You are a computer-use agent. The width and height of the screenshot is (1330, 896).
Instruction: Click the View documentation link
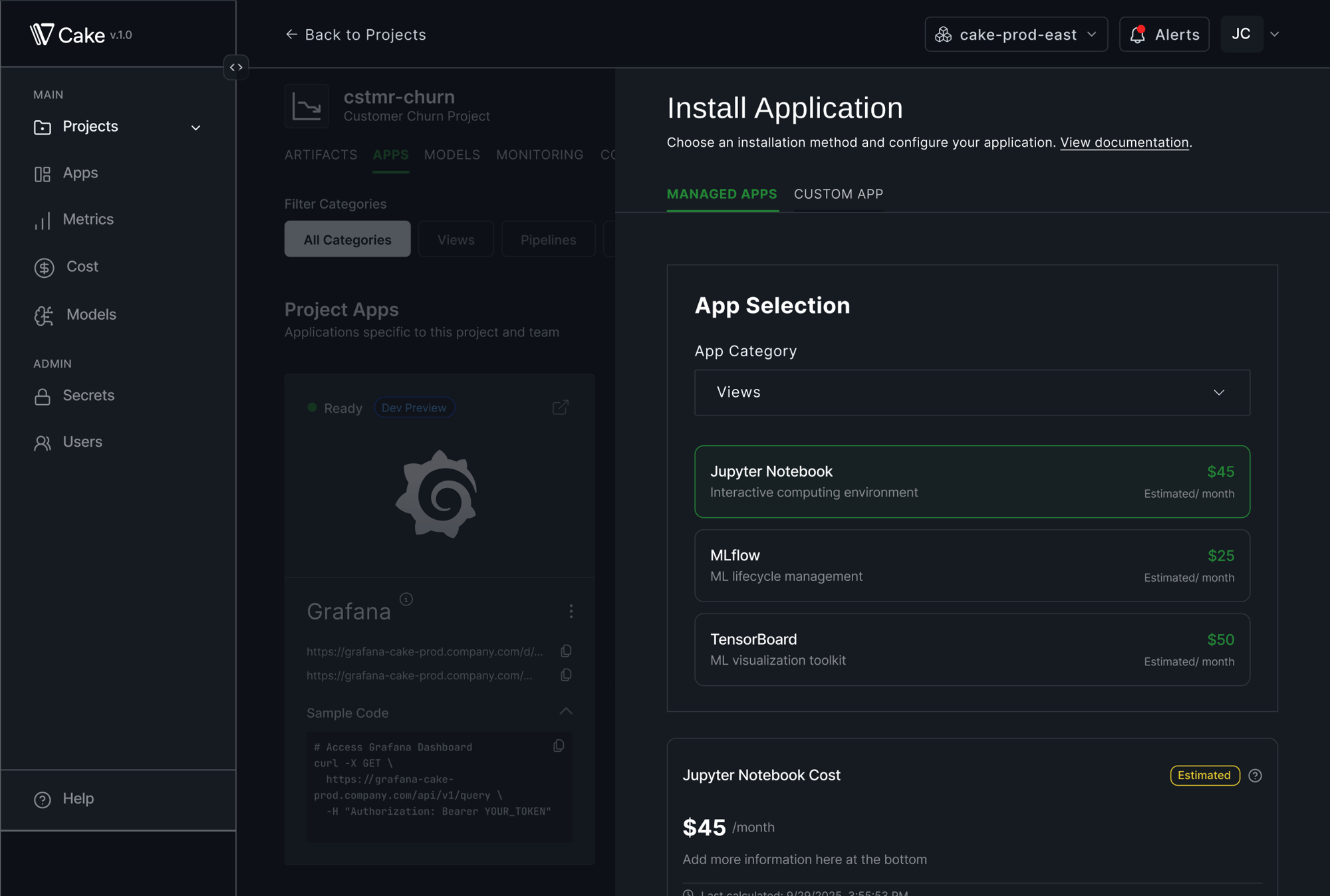pyautogui.click(x=1124, y=142)
